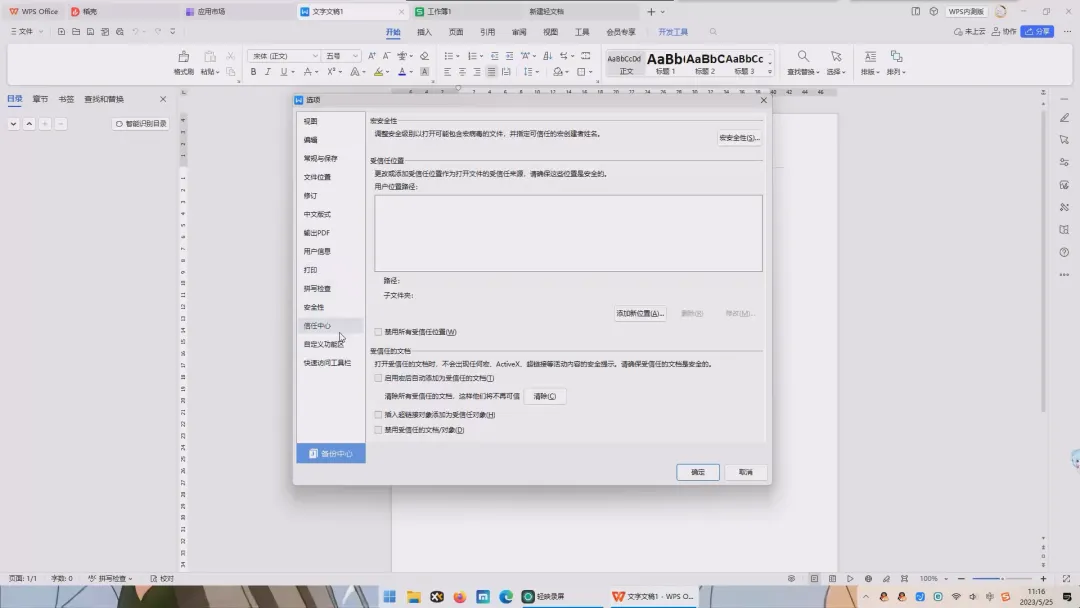Switch to the 插入 ribbon tab

tap(424, 32)
